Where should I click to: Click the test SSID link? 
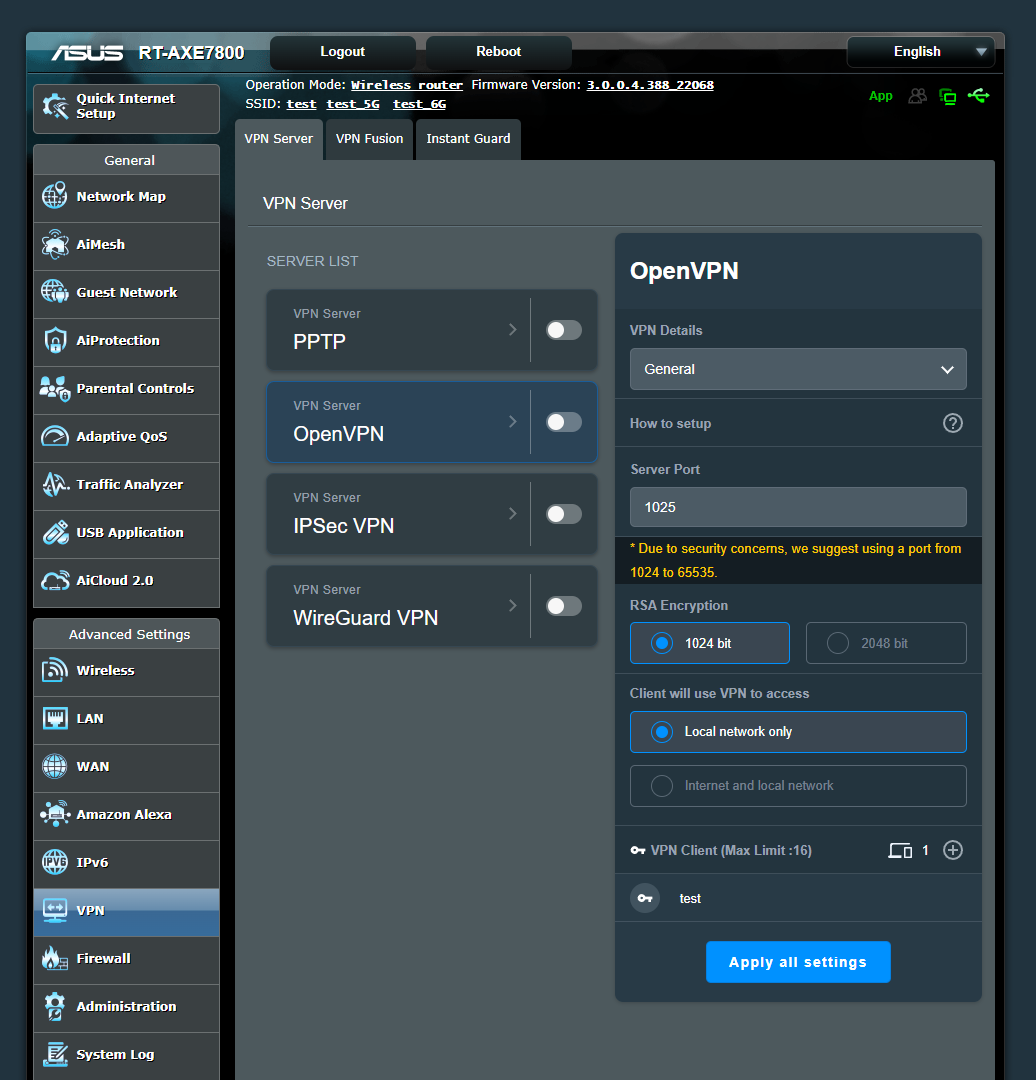301,104
